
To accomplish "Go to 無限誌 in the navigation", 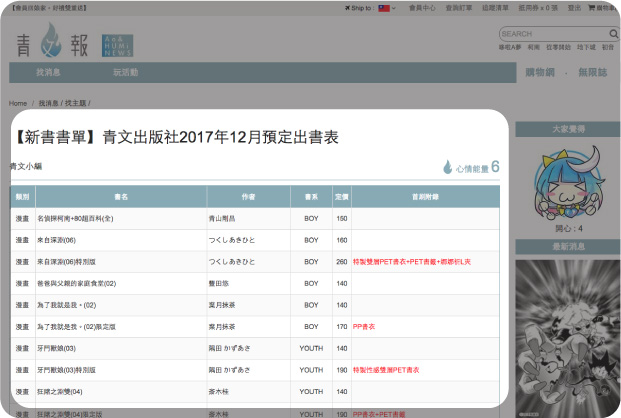I will click(592, 72).
